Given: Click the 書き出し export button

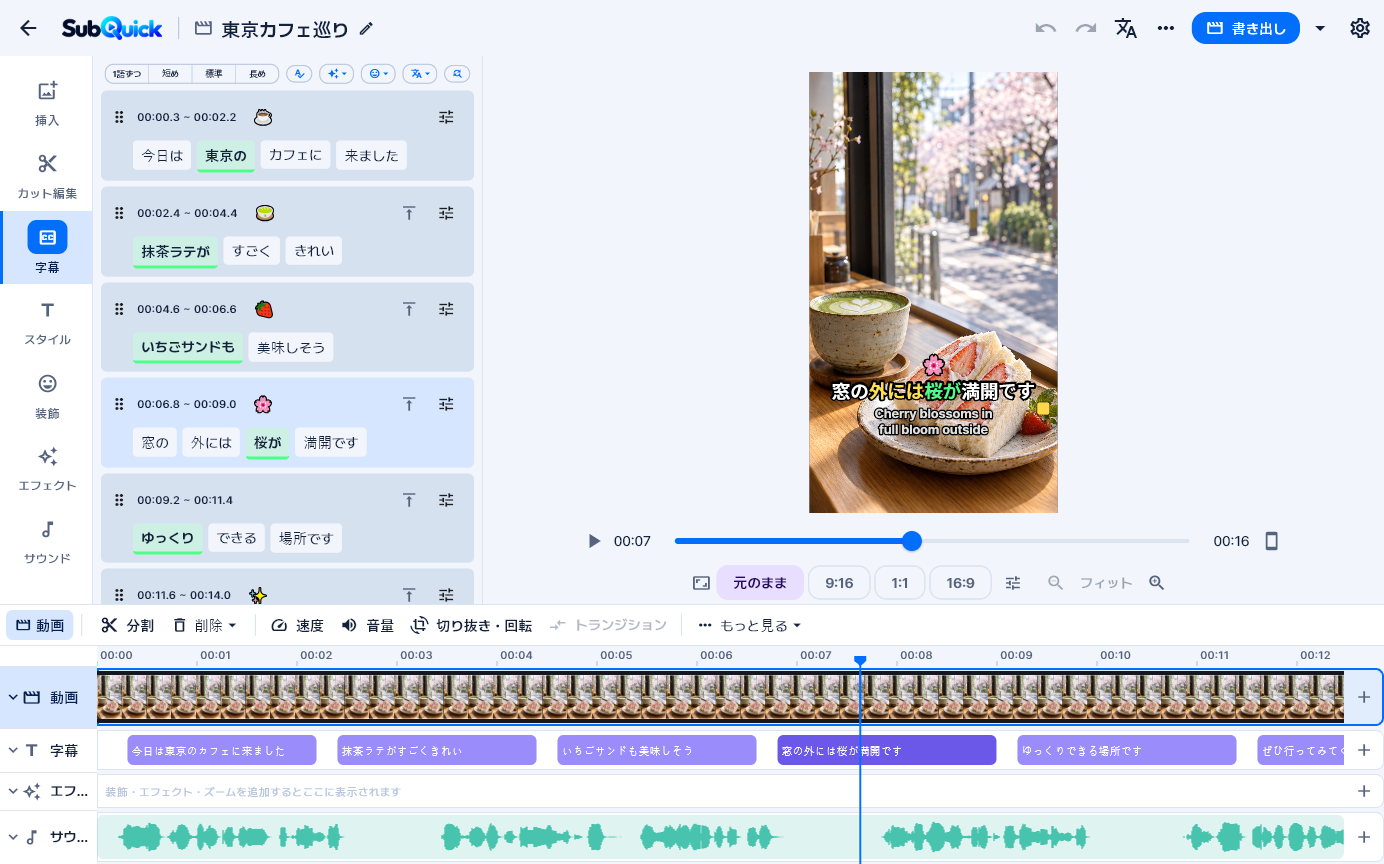Looking at the screenshot, I should pyautogui.click(x=1245, y=28).
